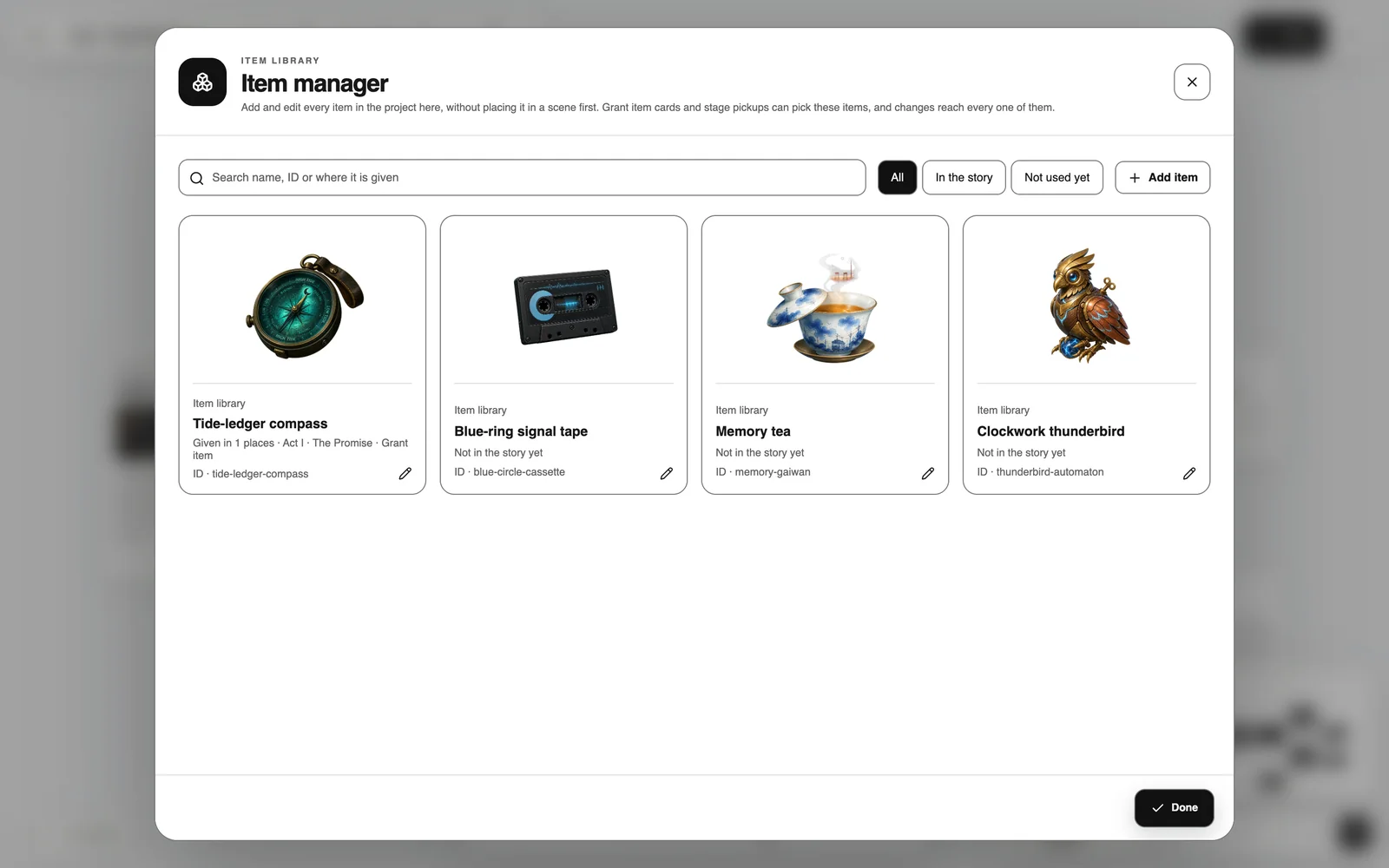Edit the Tide-ledger compass item
The width and height of the screenshot is (1389, 868).
[x=405, y=473]
